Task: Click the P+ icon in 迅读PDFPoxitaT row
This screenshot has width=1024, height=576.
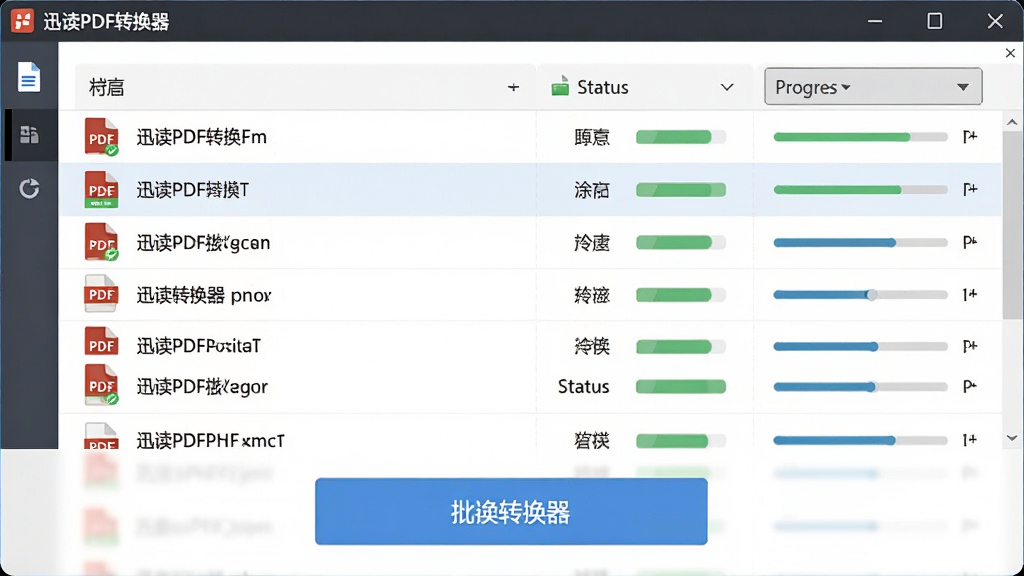Action: tap(970, 345)
